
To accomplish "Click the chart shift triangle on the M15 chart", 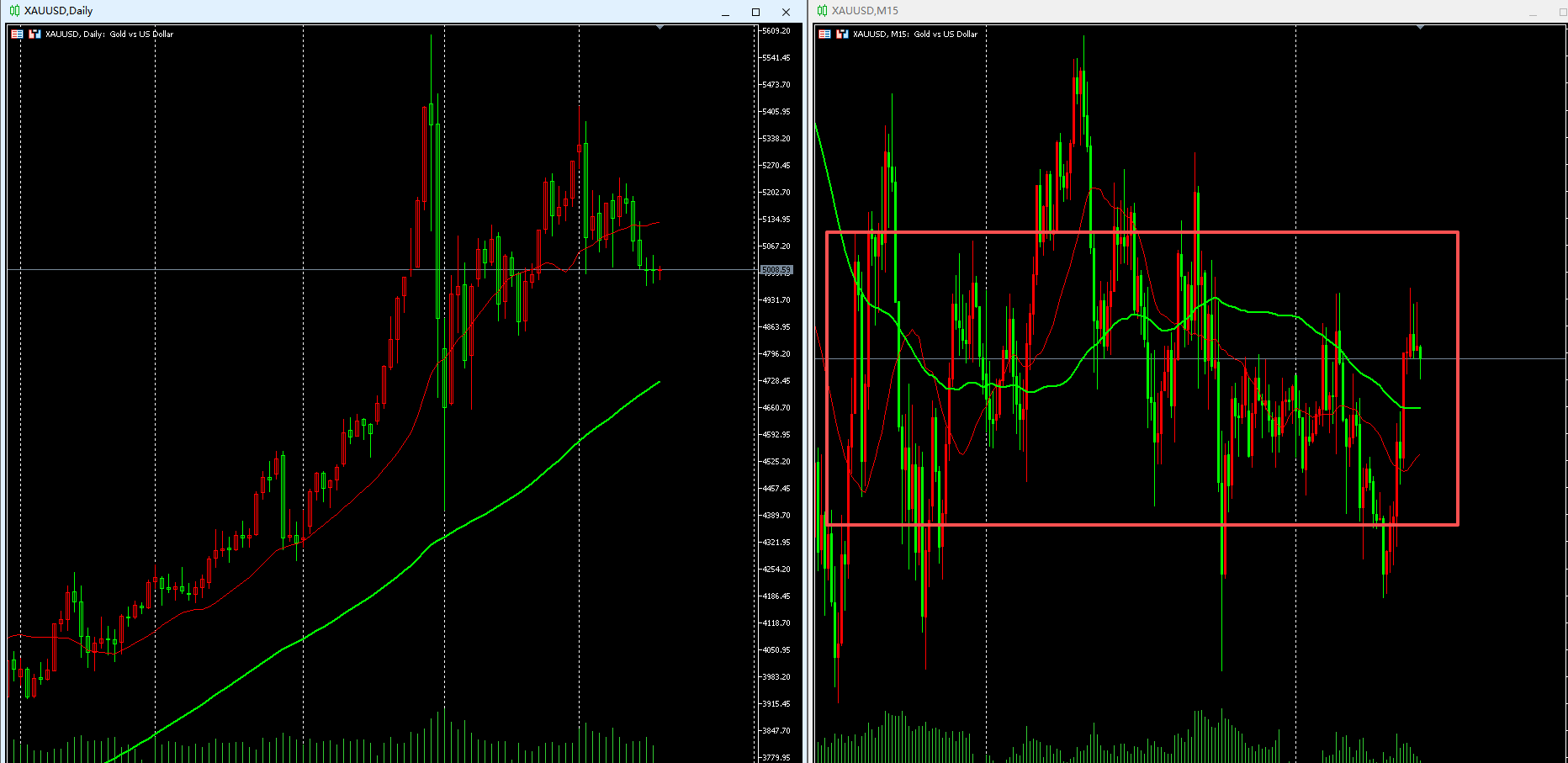I will pyautogui.click(x=1421, y=28).
